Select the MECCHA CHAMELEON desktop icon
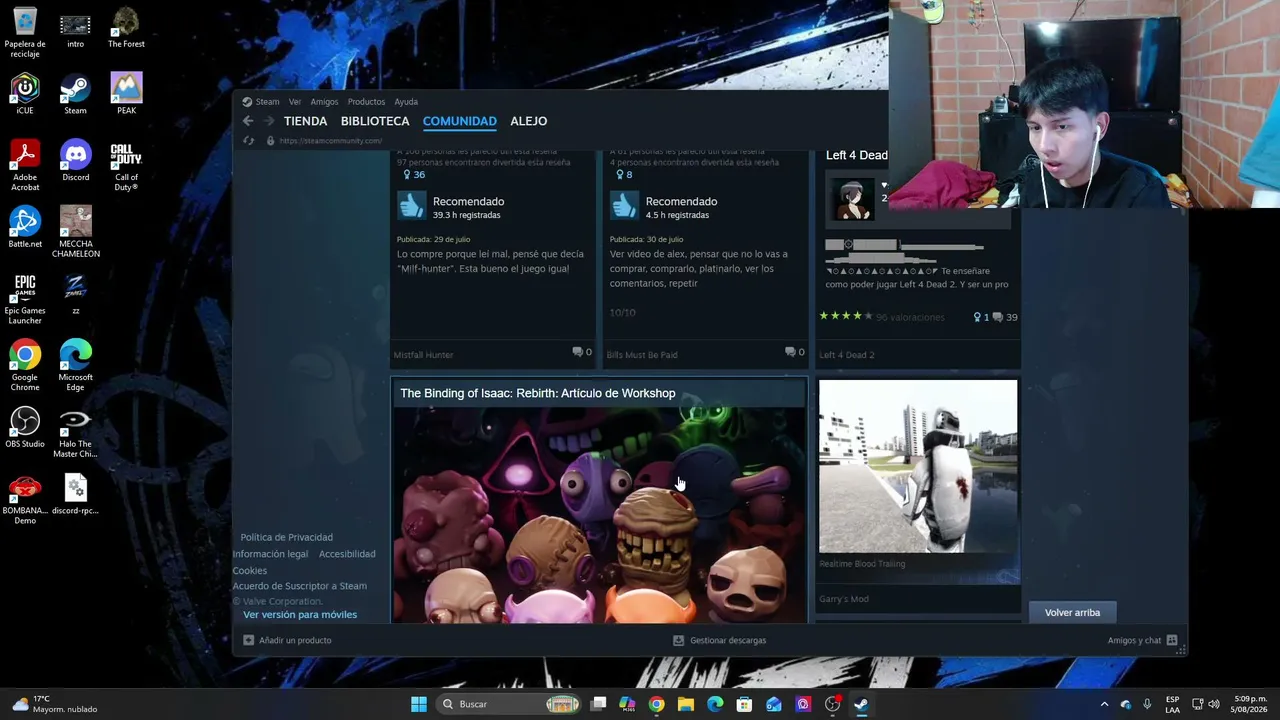Image resolution: width=1280 pixels, height=720 pixels. (x=76, y=232)
